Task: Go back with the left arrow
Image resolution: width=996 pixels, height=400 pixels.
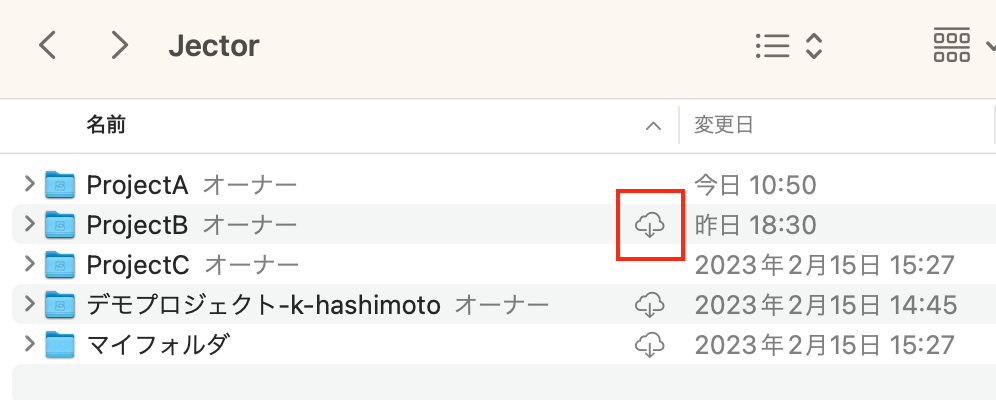Action: pos(48,46)
